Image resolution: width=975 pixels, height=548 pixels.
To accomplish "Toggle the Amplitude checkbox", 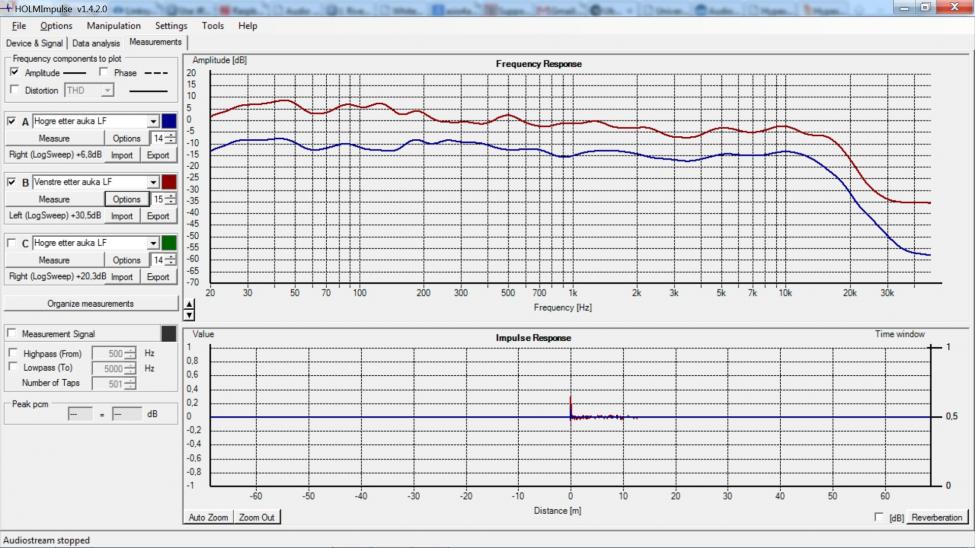I will [x=14, y=72].
